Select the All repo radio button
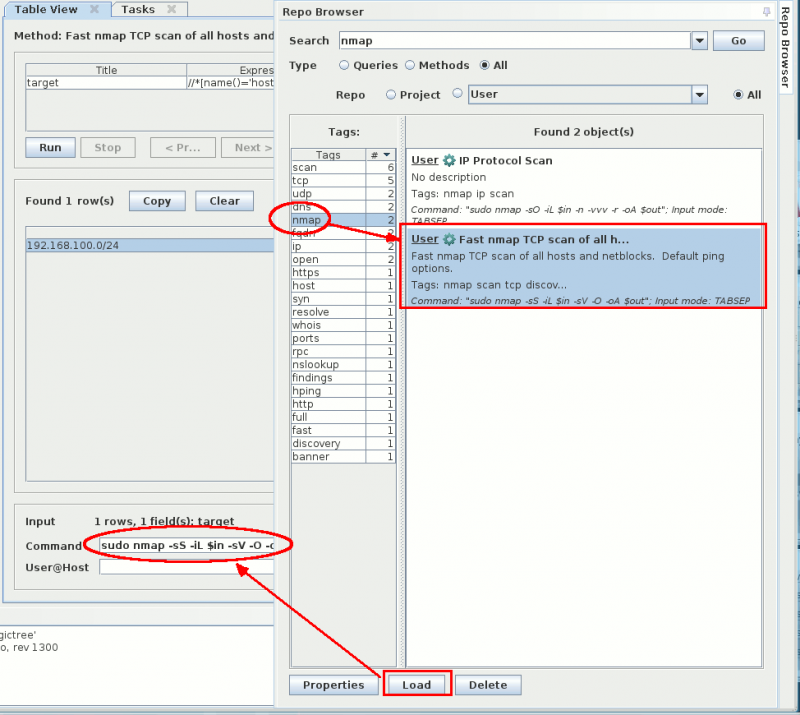 [x=739, y=95]
